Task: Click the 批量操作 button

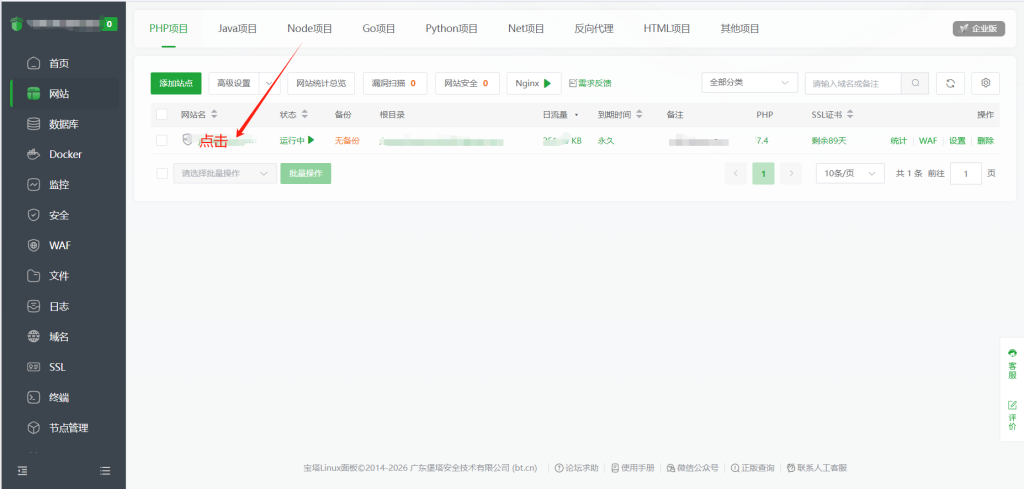Action: [306, 173]
